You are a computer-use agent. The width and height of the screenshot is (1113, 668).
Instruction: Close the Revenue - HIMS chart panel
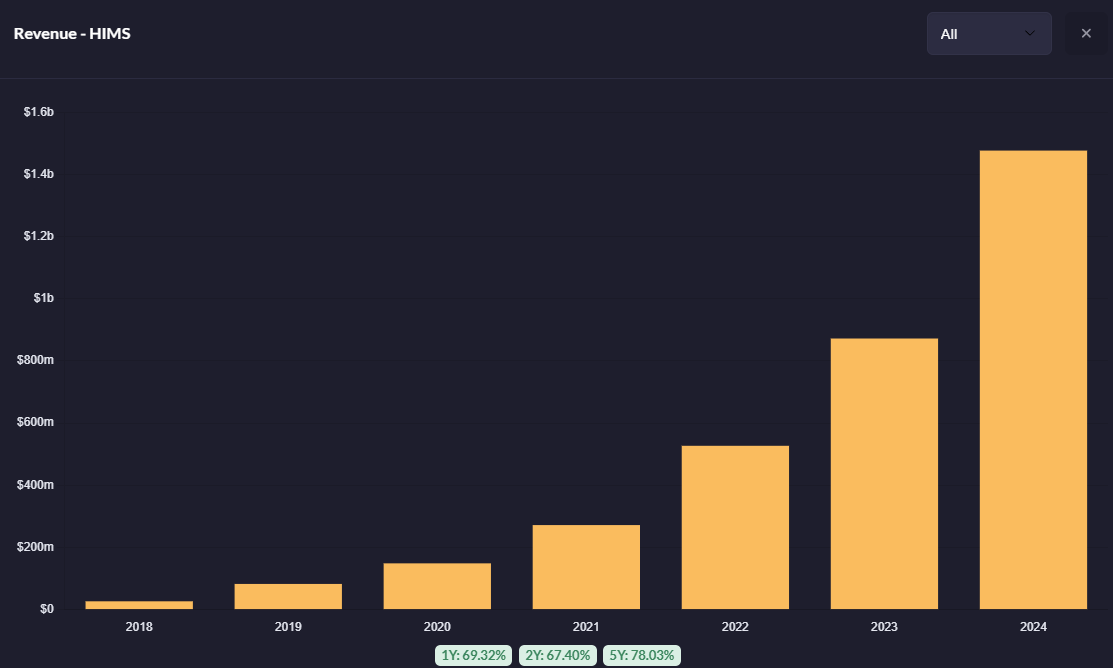(1086, 33)
